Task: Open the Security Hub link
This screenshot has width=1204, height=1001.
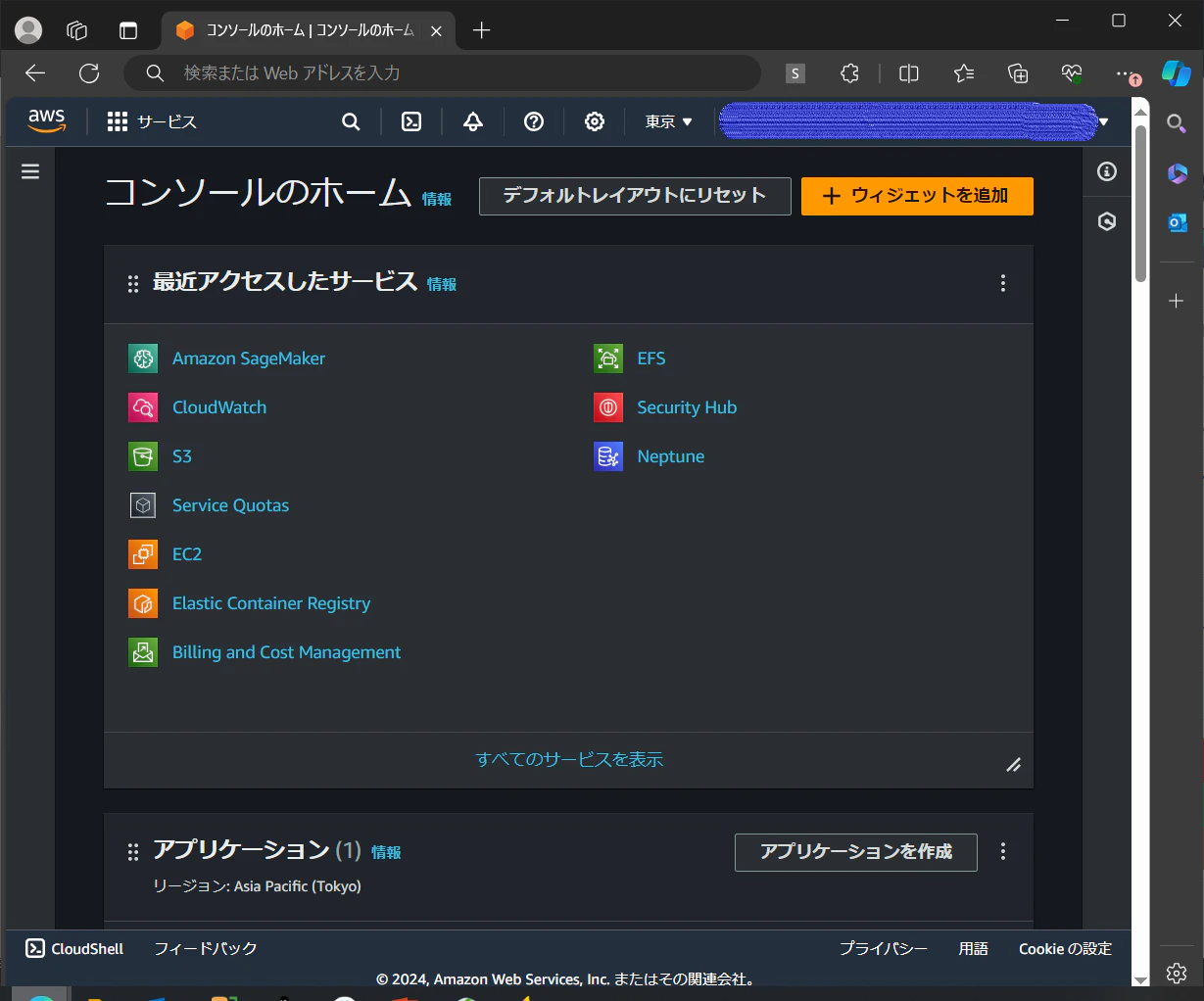Action: [x=687, y=407]
